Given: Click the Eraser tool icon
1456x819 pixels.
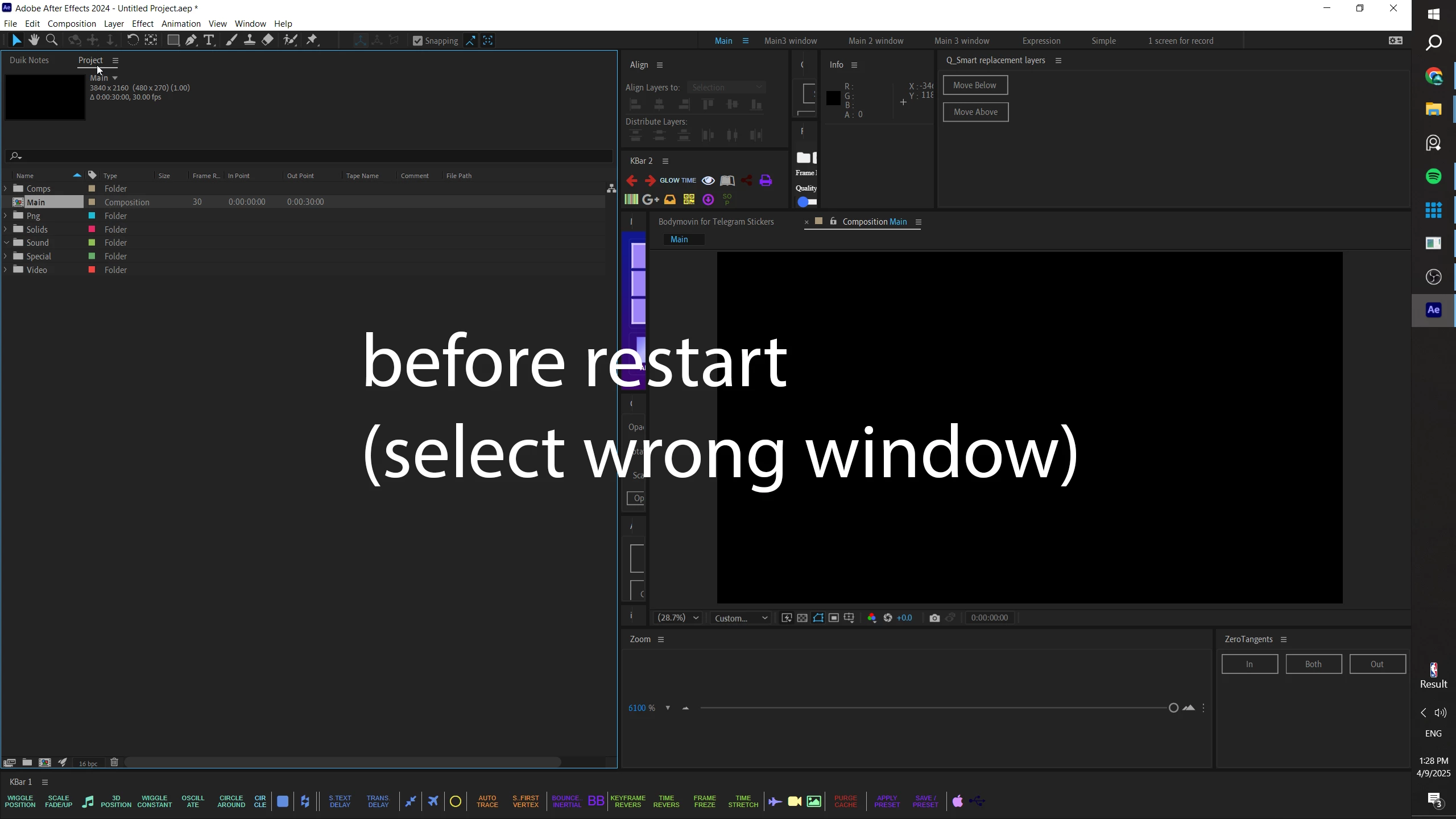Looking at the screenshot, I should (267, 40).
